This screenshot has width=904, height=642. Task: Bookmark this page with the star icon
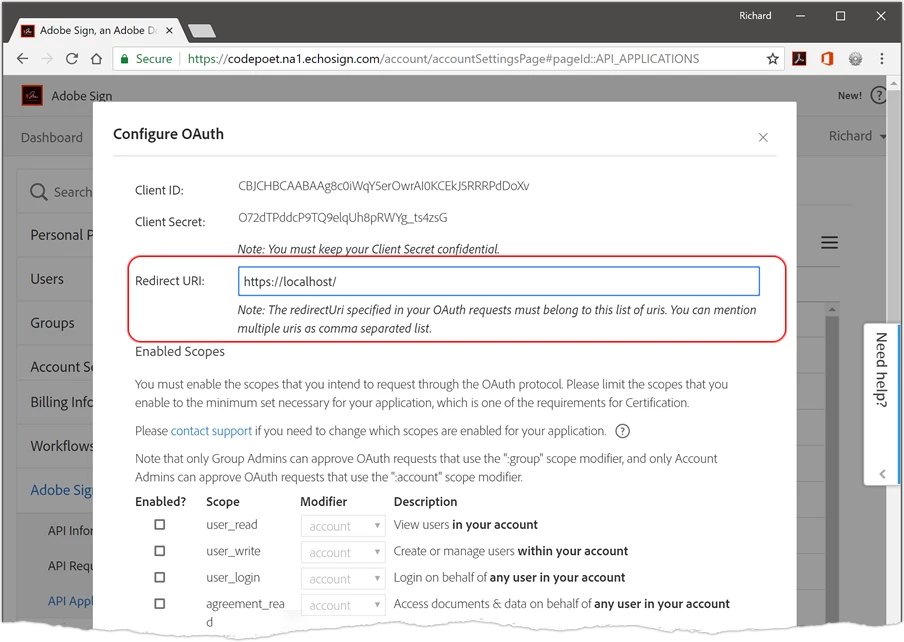(773, 59)
